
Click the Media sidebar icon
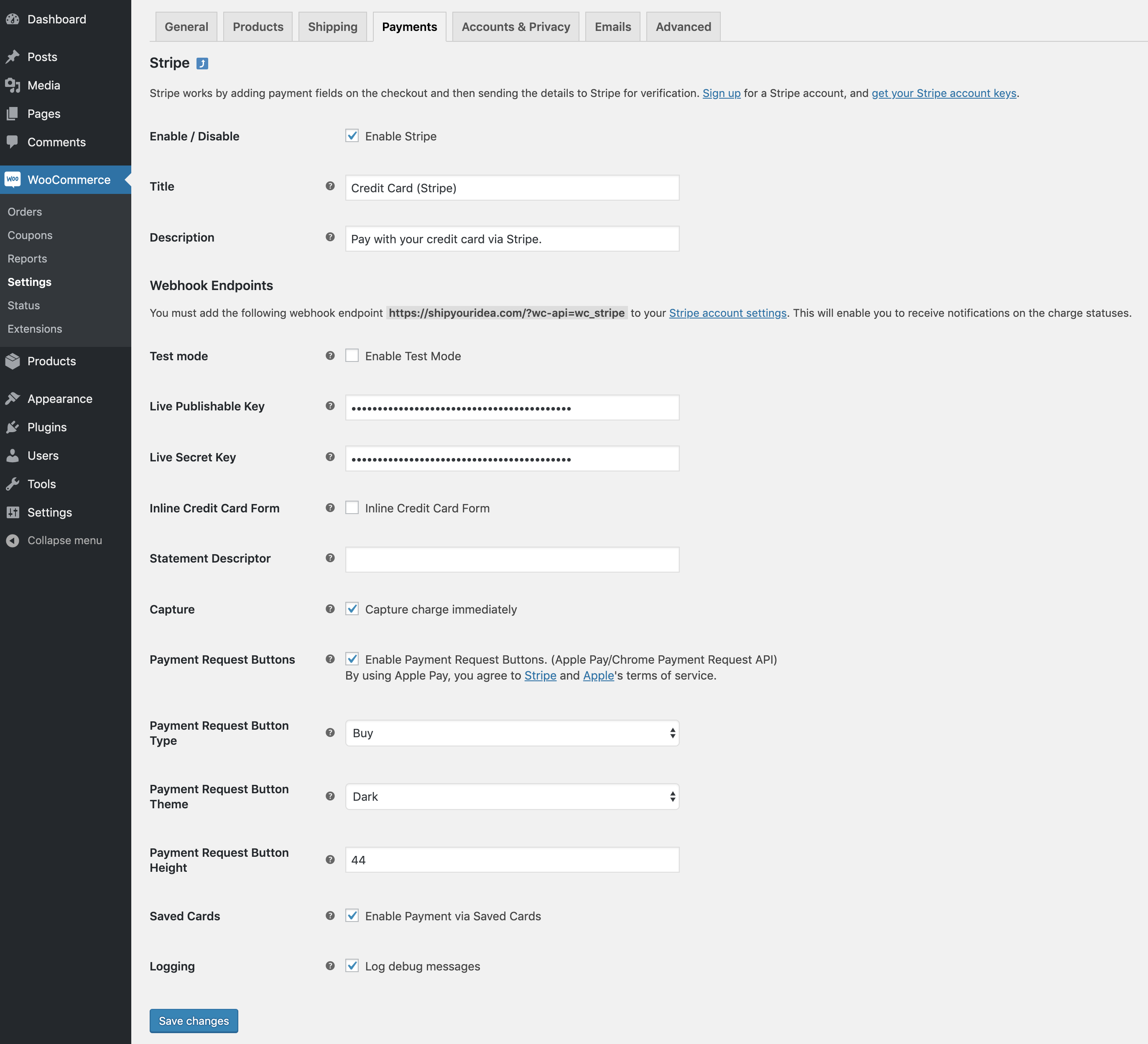tap(14, 85)
